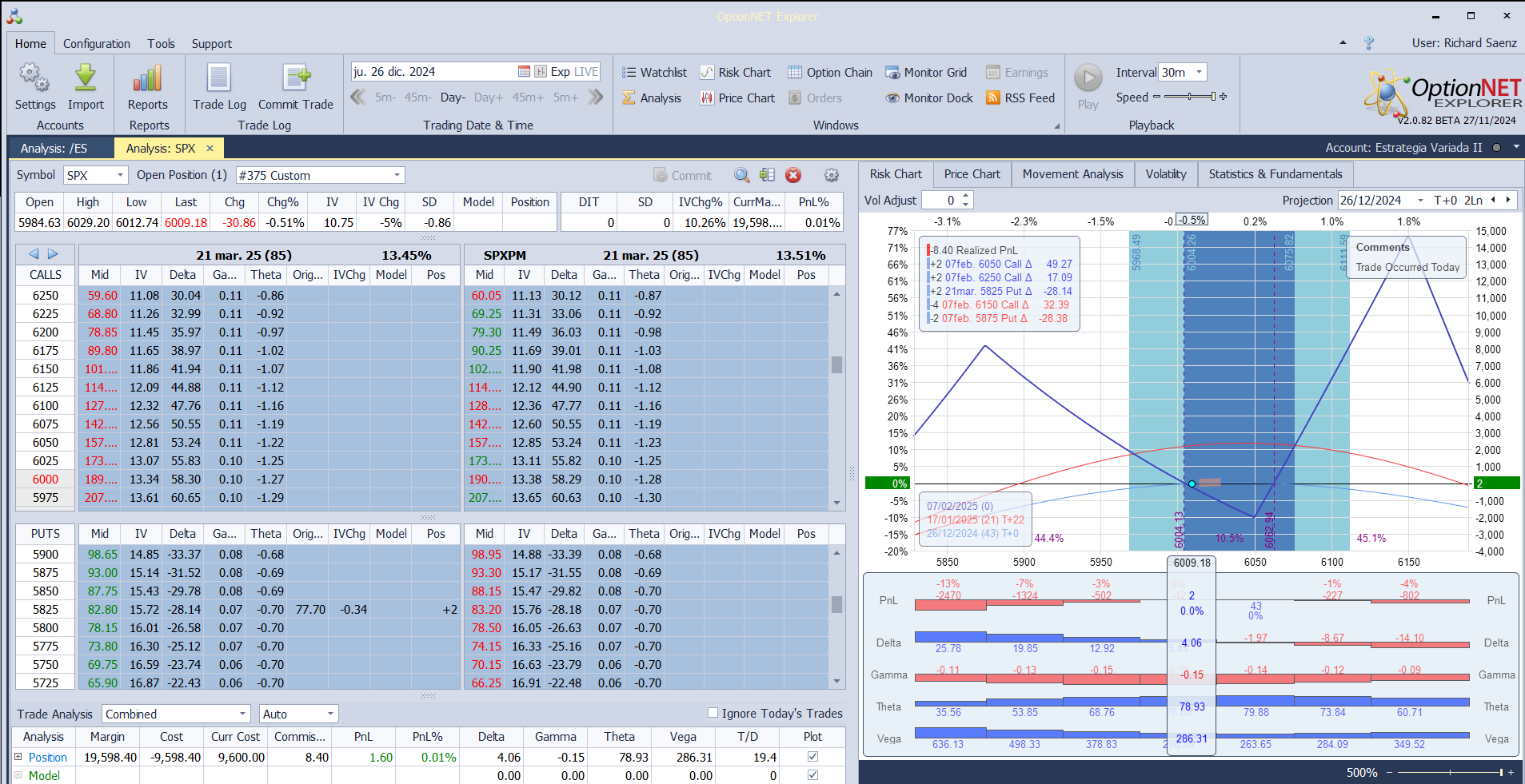This screenshot has width=1525, height=784.
Task: Open the Symbol SPX dropdown
Action: pyautogui.click(x=120, y=175)
